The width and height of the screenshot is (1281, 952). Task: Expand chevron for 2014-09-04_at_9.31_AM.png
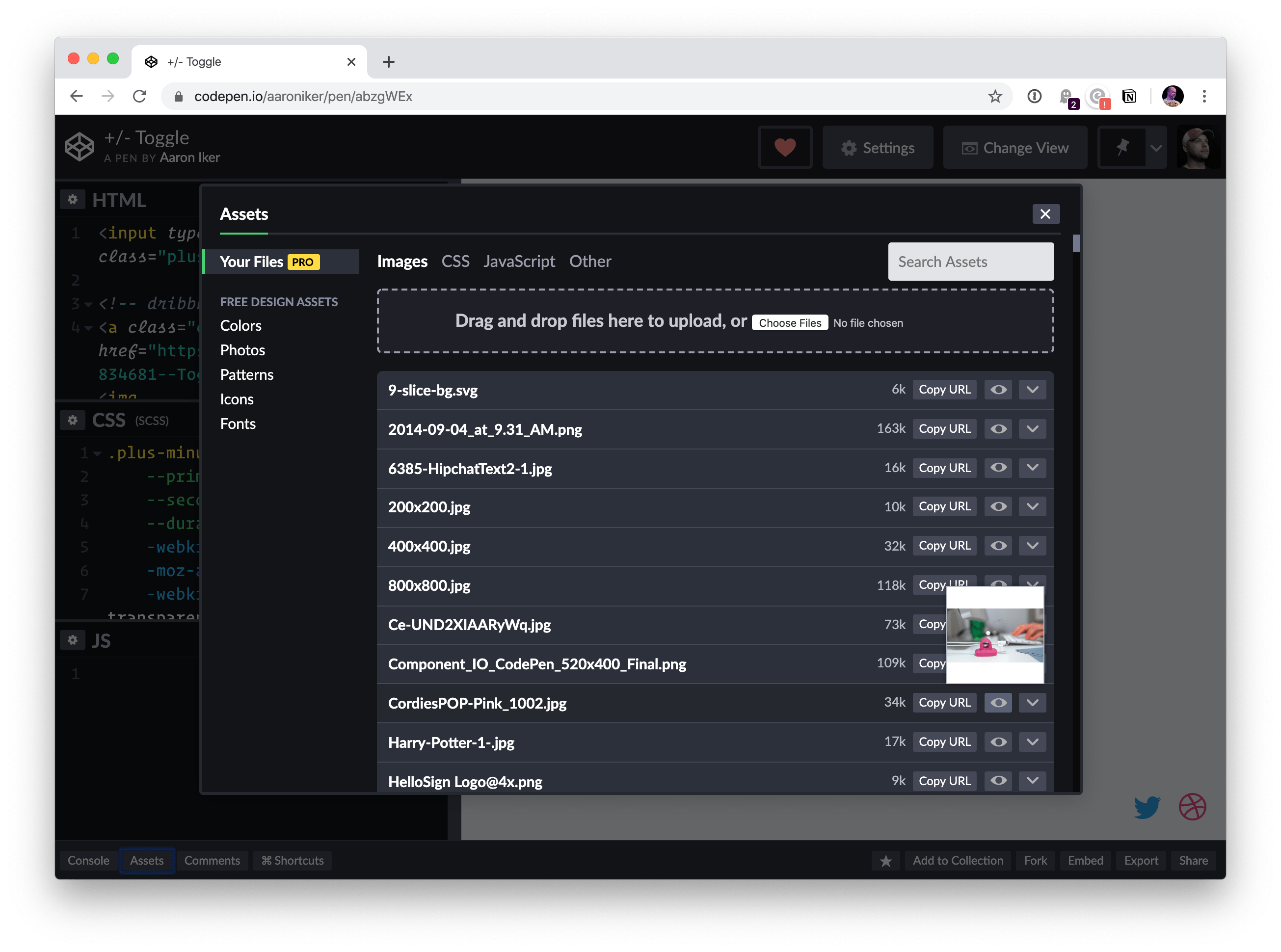pyautogui.click(x=1032, y=429)
